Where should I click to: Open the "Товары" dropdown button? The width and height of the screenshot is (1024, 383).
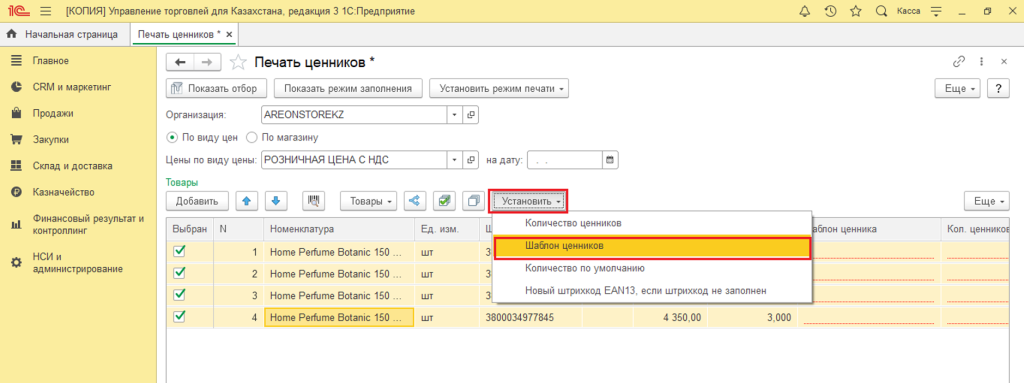(369, 201)
